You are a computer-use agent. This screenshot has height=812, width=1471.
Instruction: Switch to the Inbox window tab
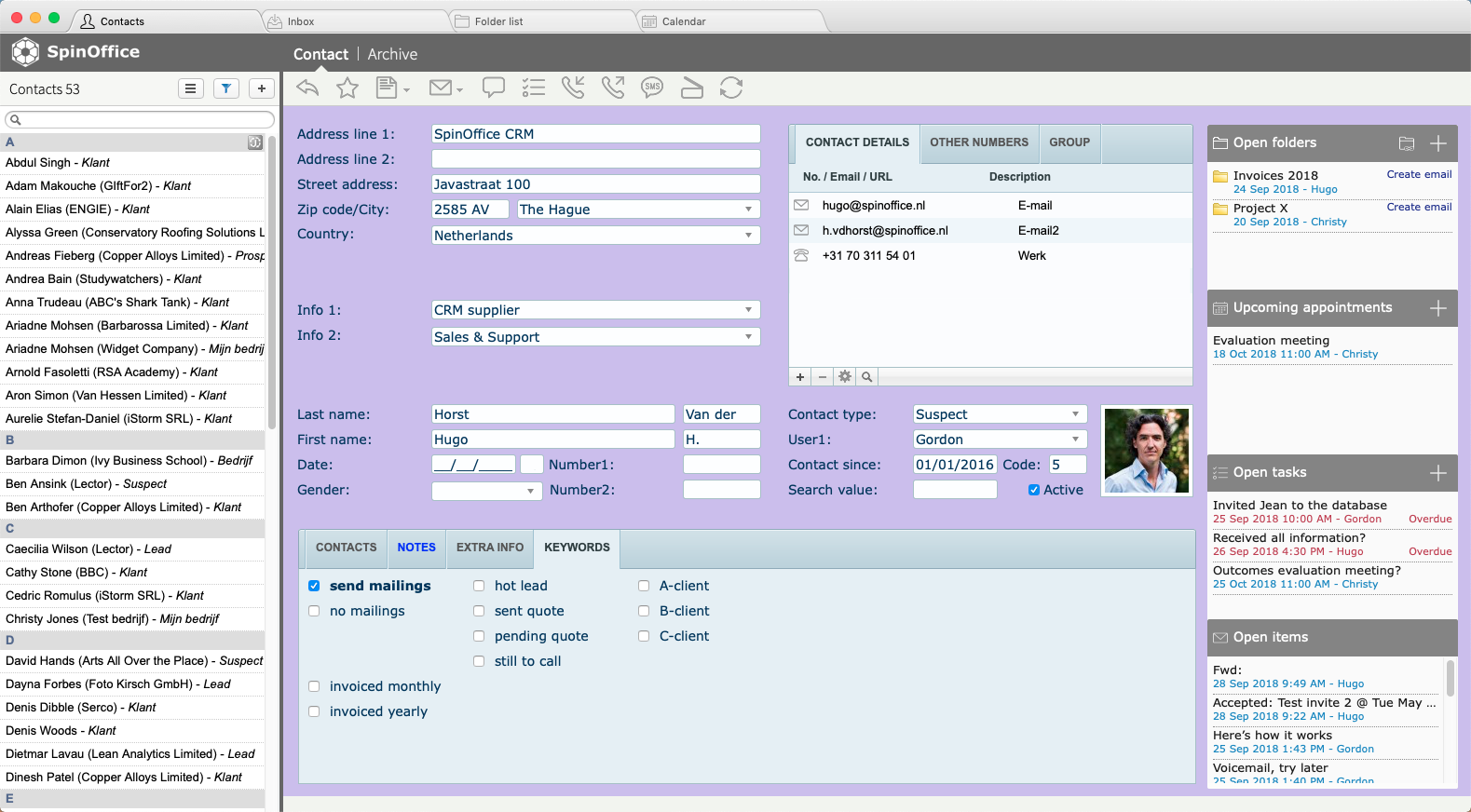pos(356,21)
